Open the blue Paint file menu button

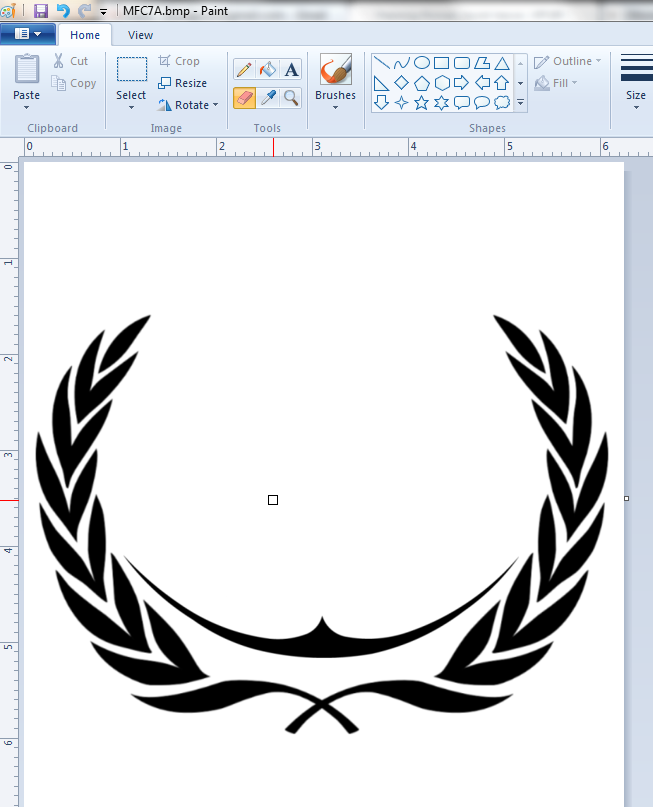coord(28,35)
